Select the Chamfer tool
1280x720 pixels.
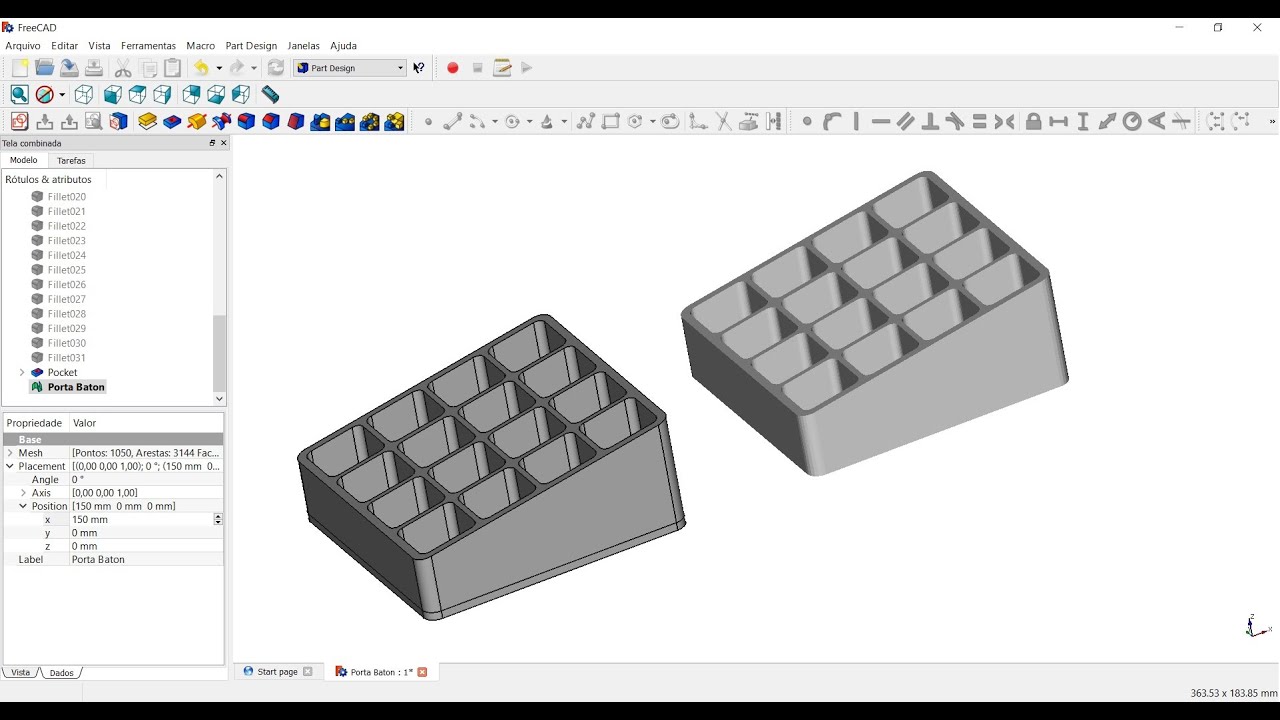[x=271, y=122]
